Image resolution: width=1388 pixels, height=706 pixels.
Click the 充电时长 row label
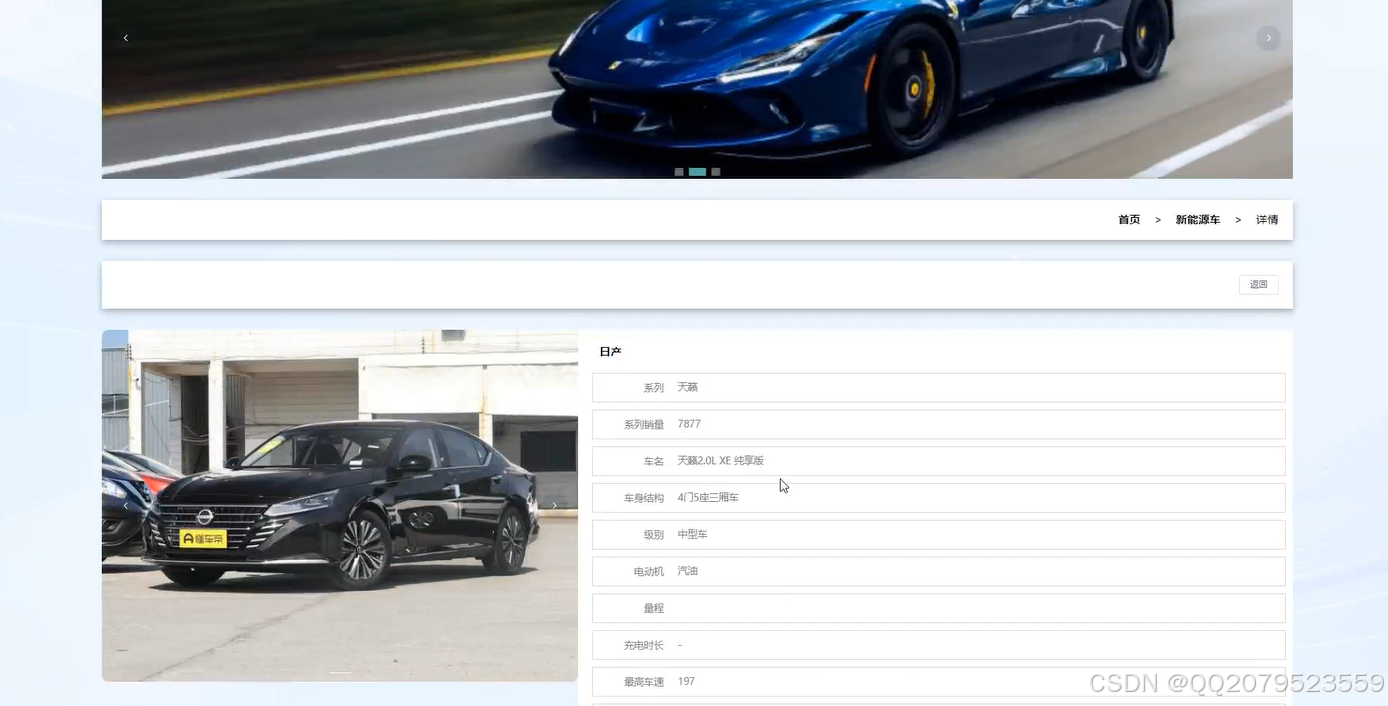point(644,645)
